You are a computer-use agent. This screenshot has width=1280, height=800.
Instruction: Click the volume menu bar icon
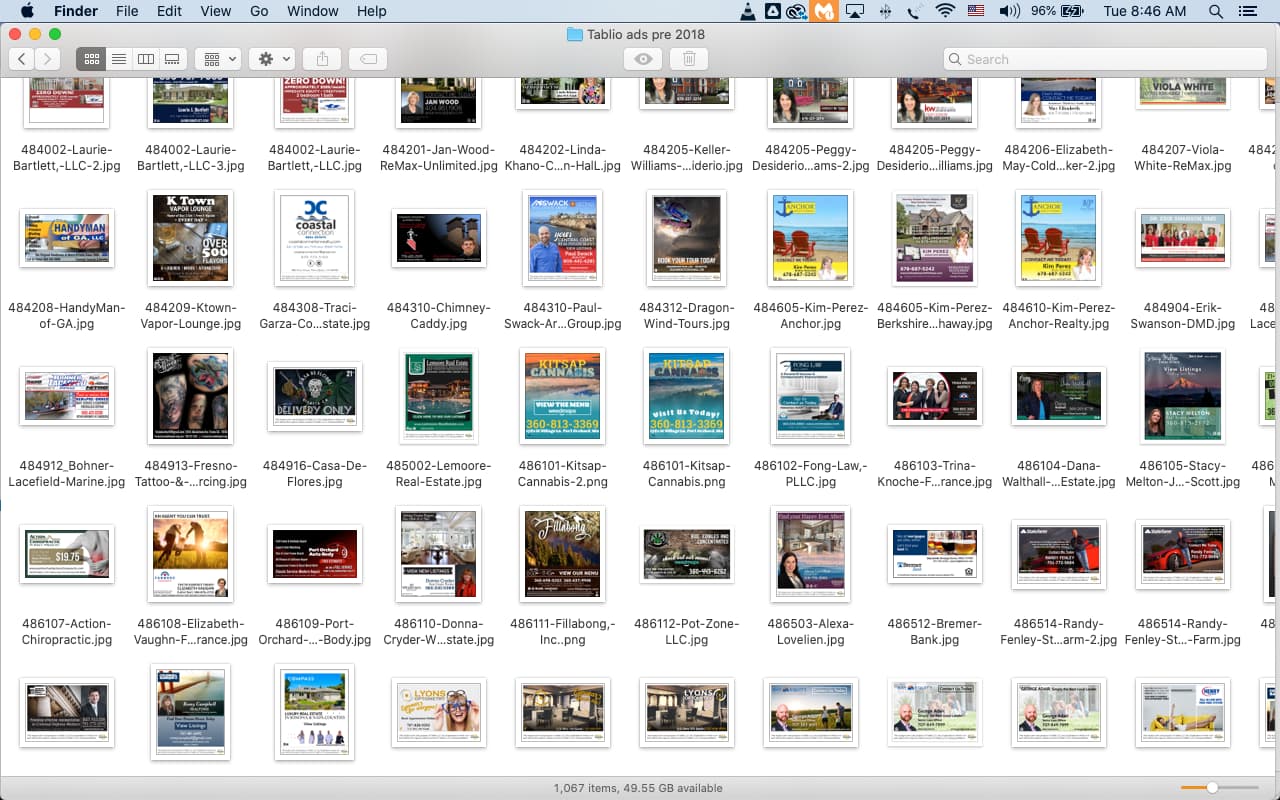pyautogui.click(x=1009, y=11)
